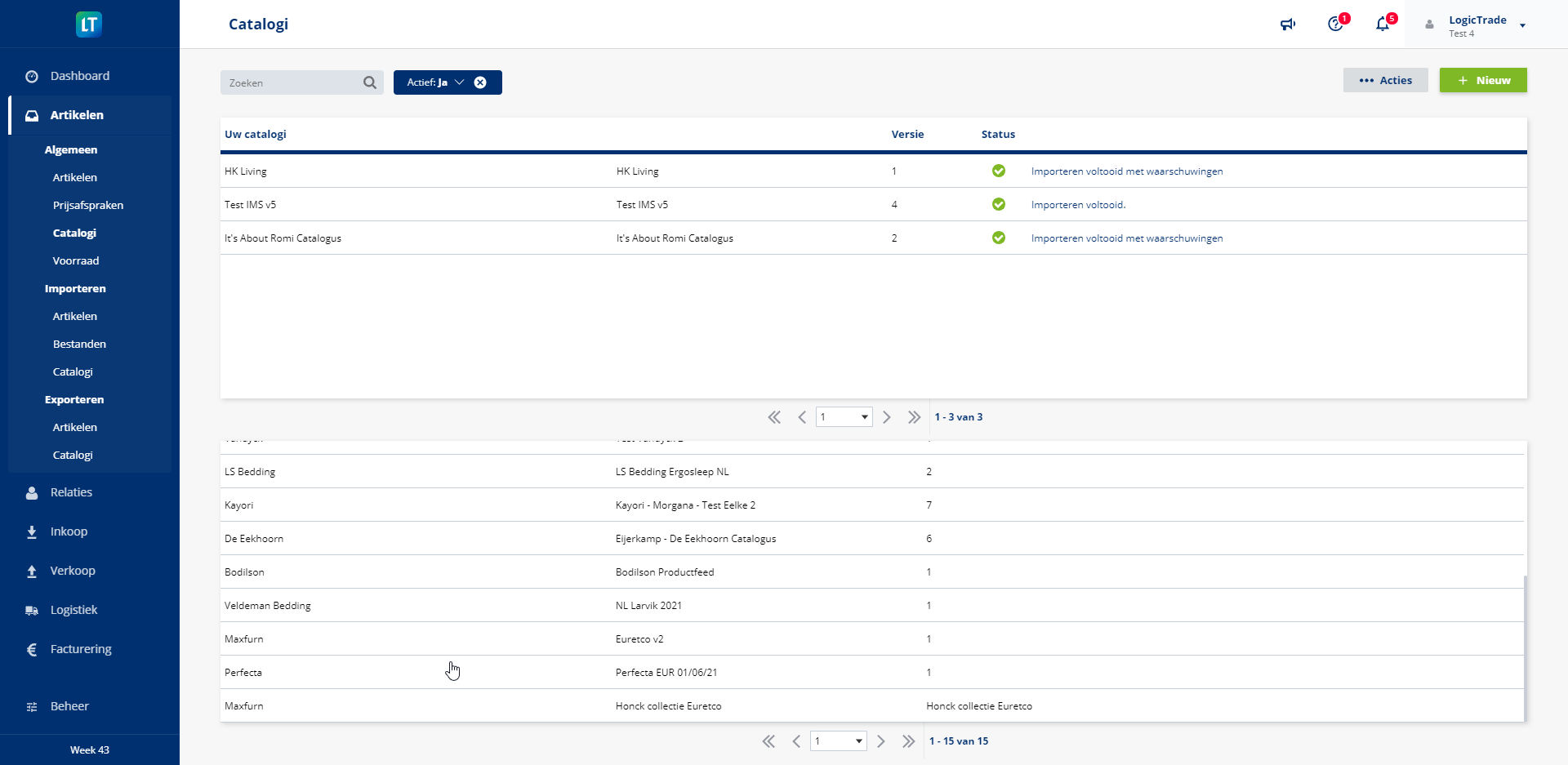Go to next page in upper pager
Screen dimensions: 1568x765
tap(887, 417)
